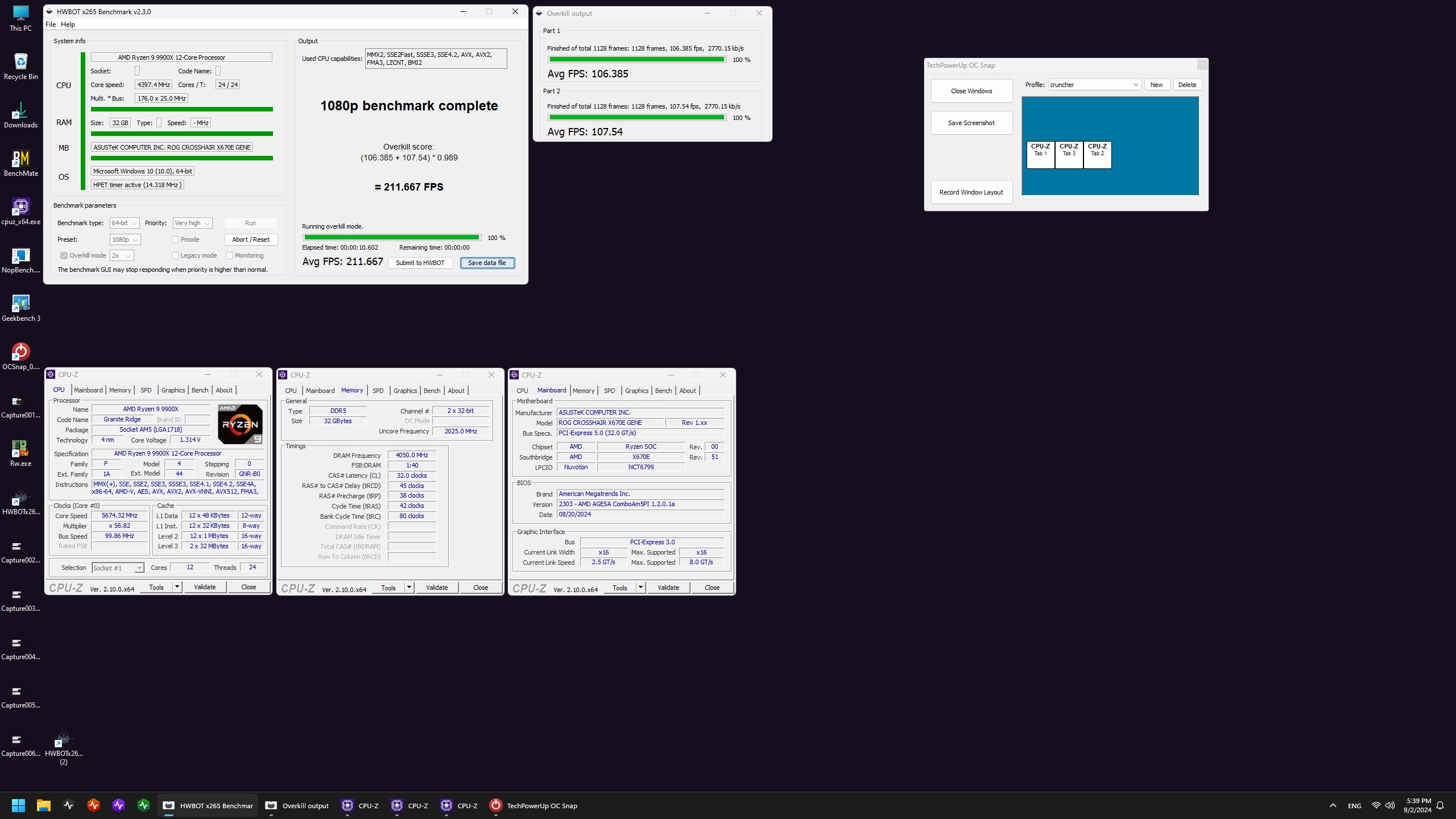Expand Tools arrow in CPU-Z Memory window
The image size is (1456, 819).
click(x=409, y=588)
